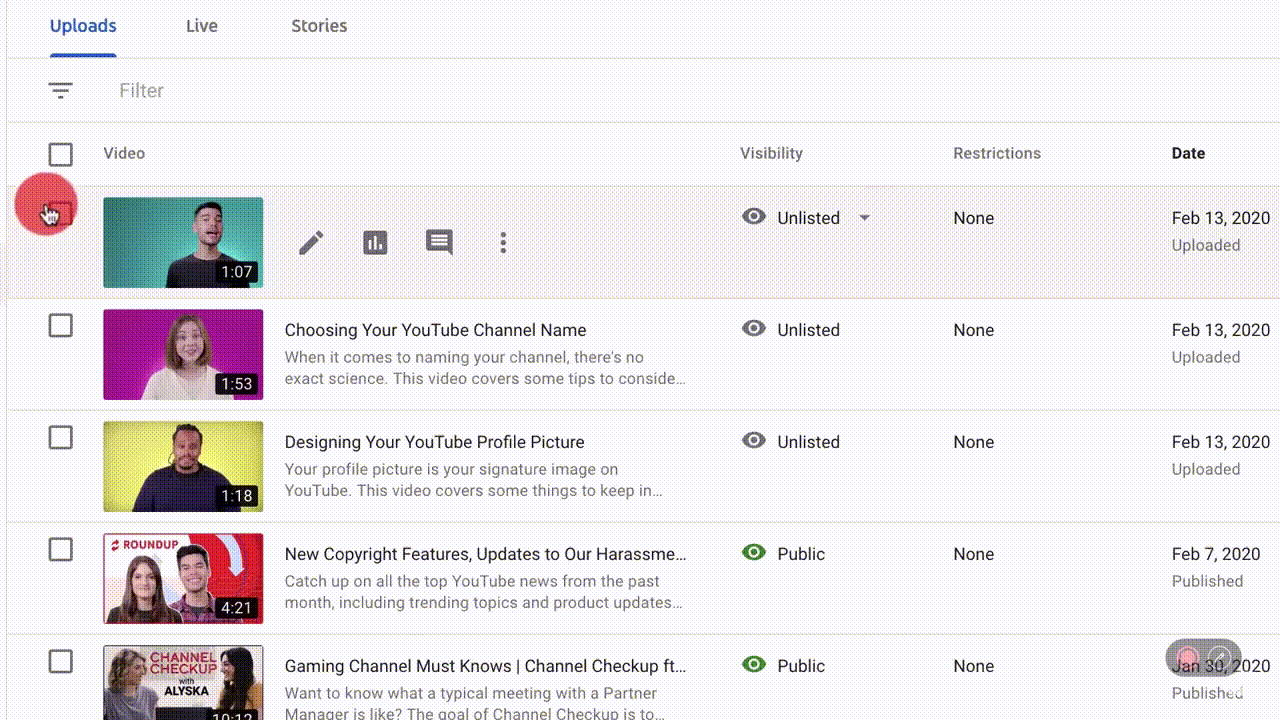Open analytics bar chart icon
1280x720 pixels.
point(375,242)
